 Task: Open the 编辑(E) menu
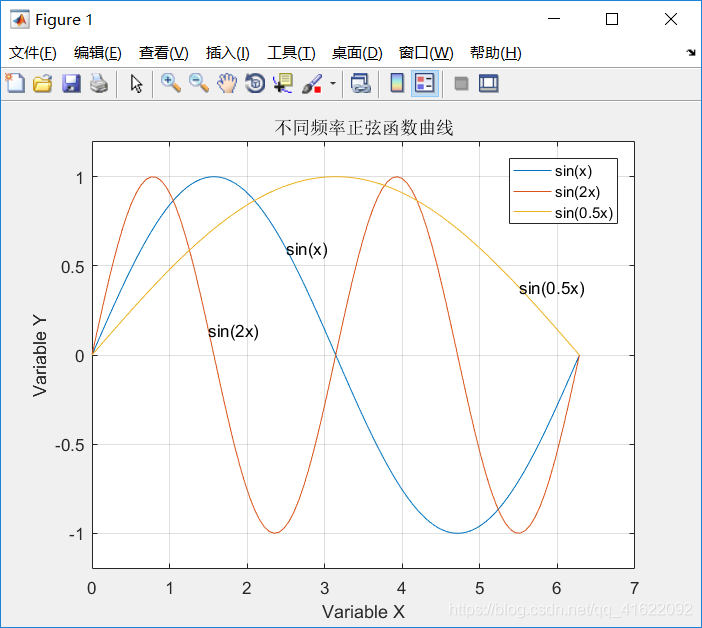(98, 53)
